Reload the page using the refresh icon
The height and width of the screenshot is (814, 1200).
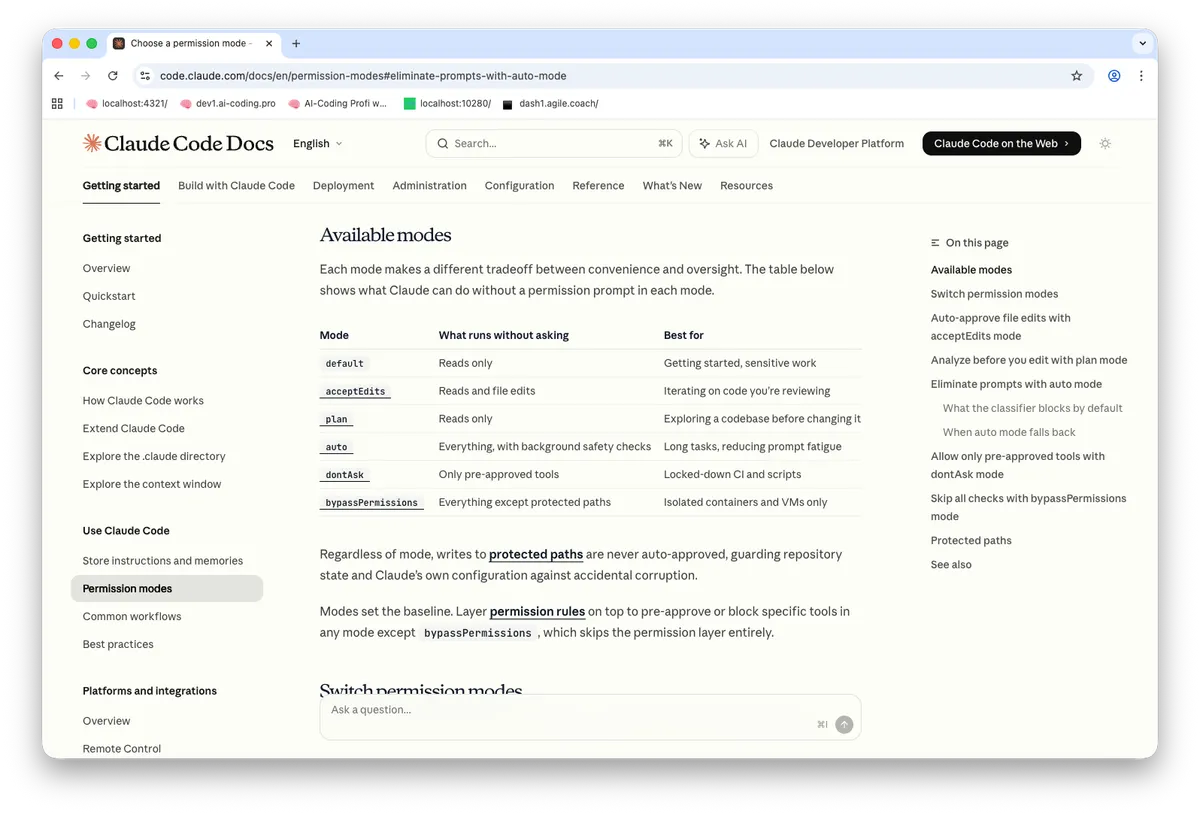113,76
